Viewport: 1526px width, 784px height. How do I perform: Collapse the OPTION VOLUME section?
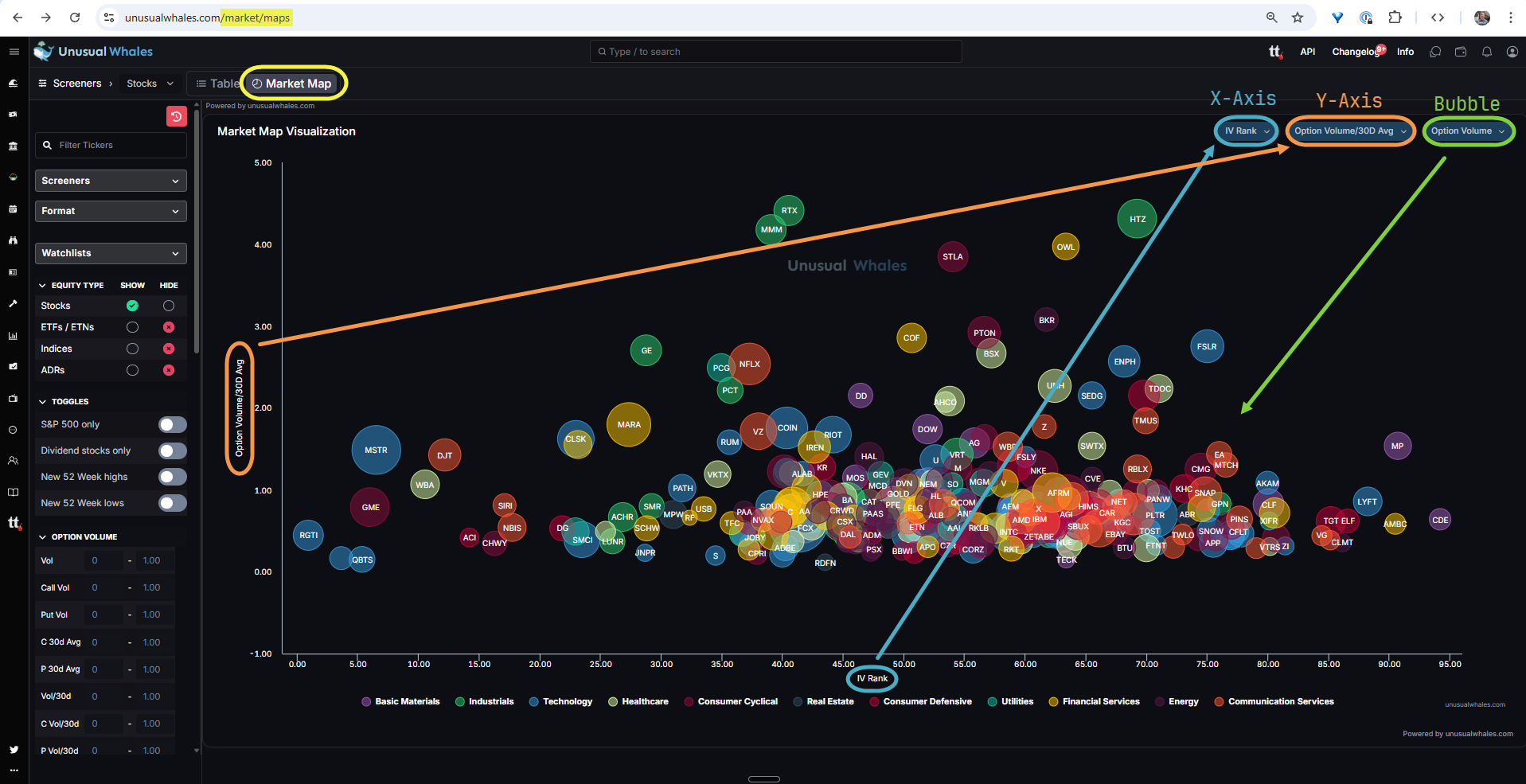pos(78,537)
